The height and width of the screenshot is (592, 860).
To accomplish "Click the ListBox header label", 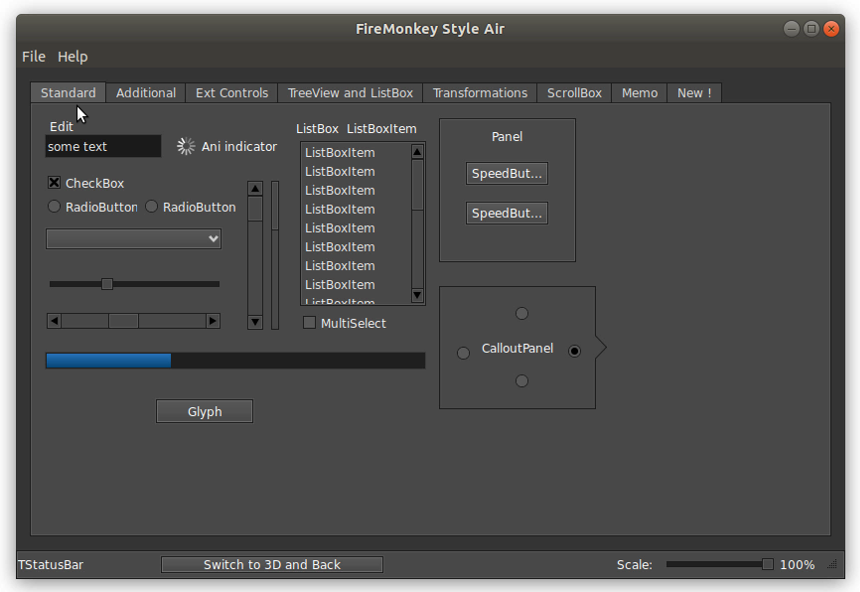I will (317, 129).
